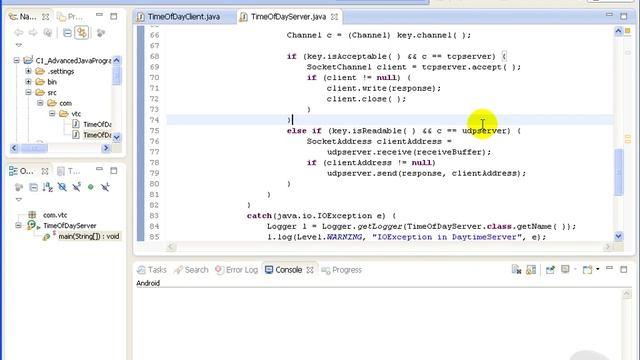640x360 pixels.
Task: Select main(String[]) : void method
Action: (x=89, y=236)
